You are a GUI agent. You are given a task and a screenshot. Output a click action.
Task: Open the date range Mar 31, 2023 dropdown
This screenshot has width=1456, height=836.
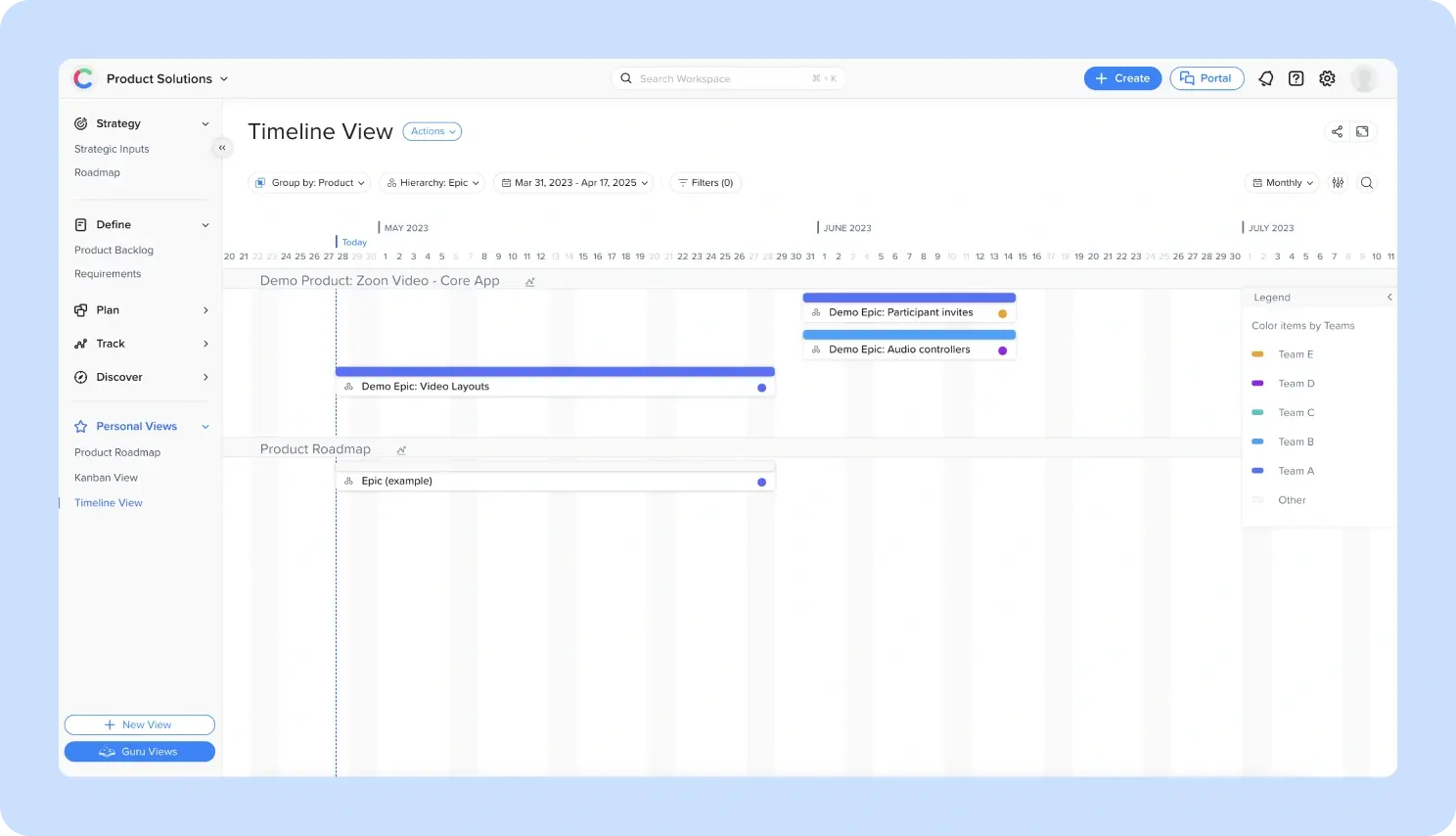[574, 183]
